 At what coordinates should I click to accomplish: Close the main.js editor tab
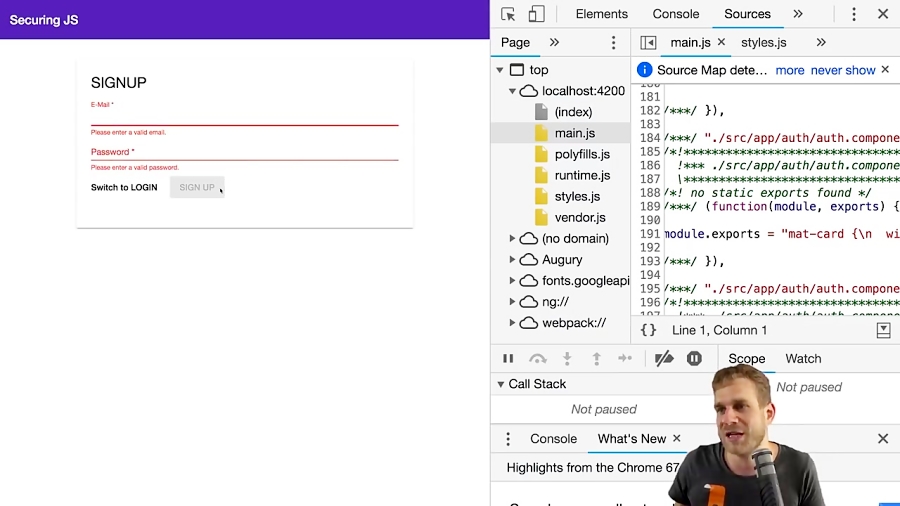pos(721,42)
